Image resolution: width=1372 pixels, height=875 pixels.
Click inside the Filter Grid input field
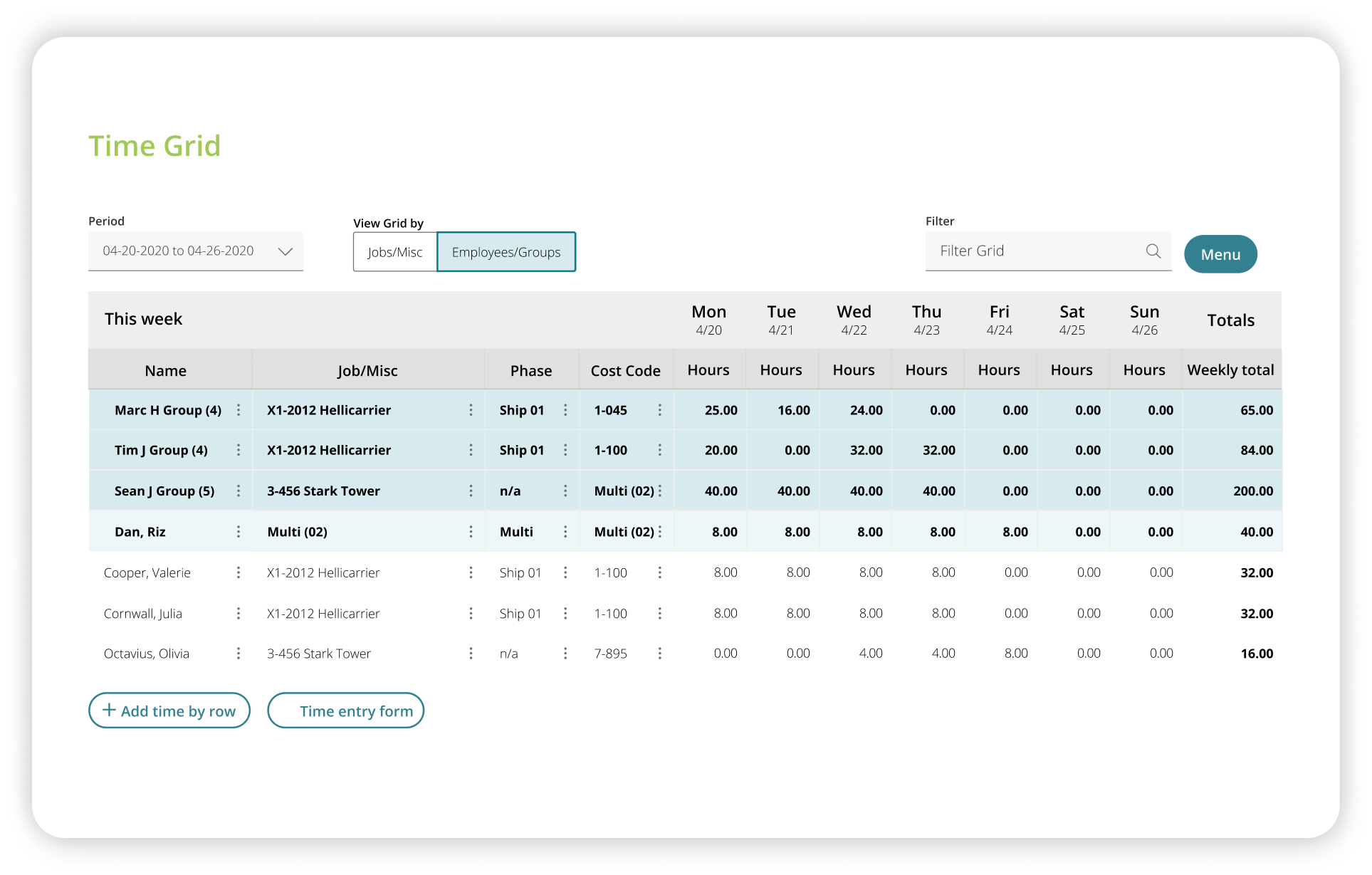point(1025,251)
